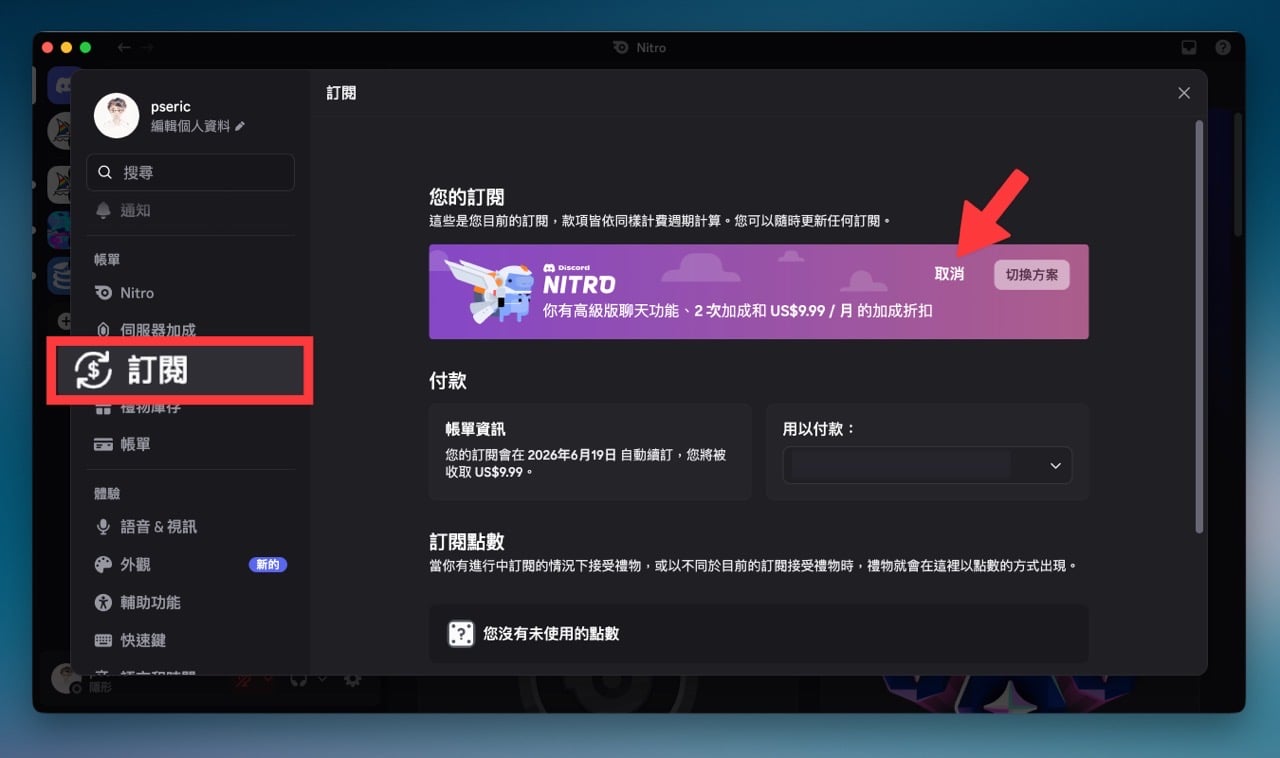Click the 體驗 sidebar section header
This screenshot has height=758, width=1280.
tap(107, 493)
